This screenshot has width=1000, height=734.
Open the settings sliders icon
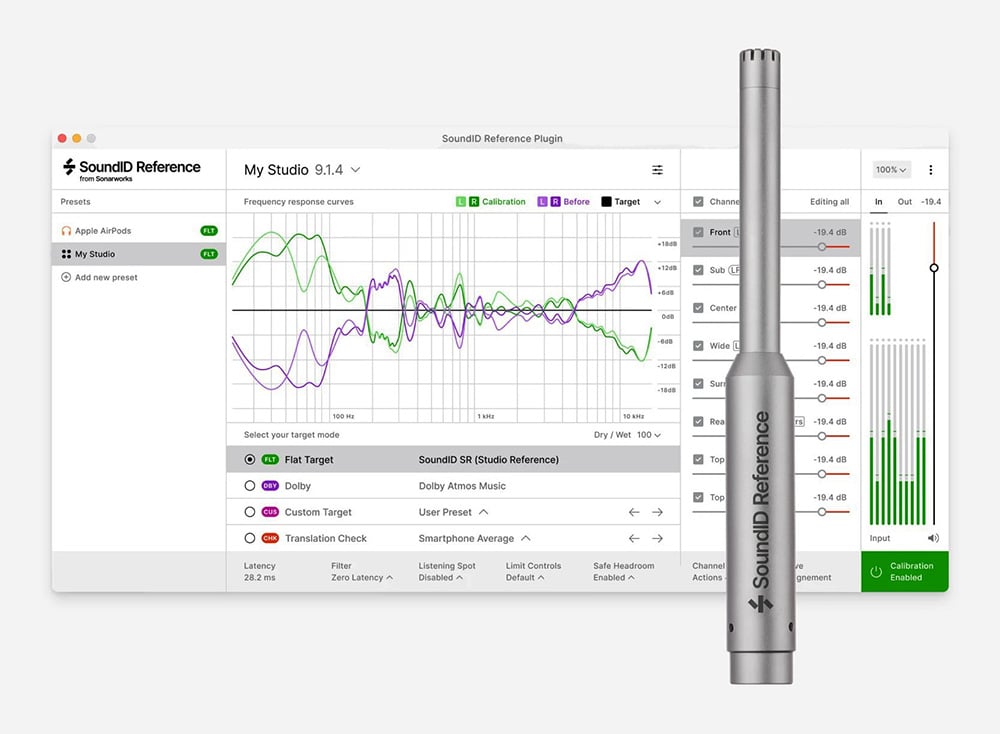(x=657, y=170)
